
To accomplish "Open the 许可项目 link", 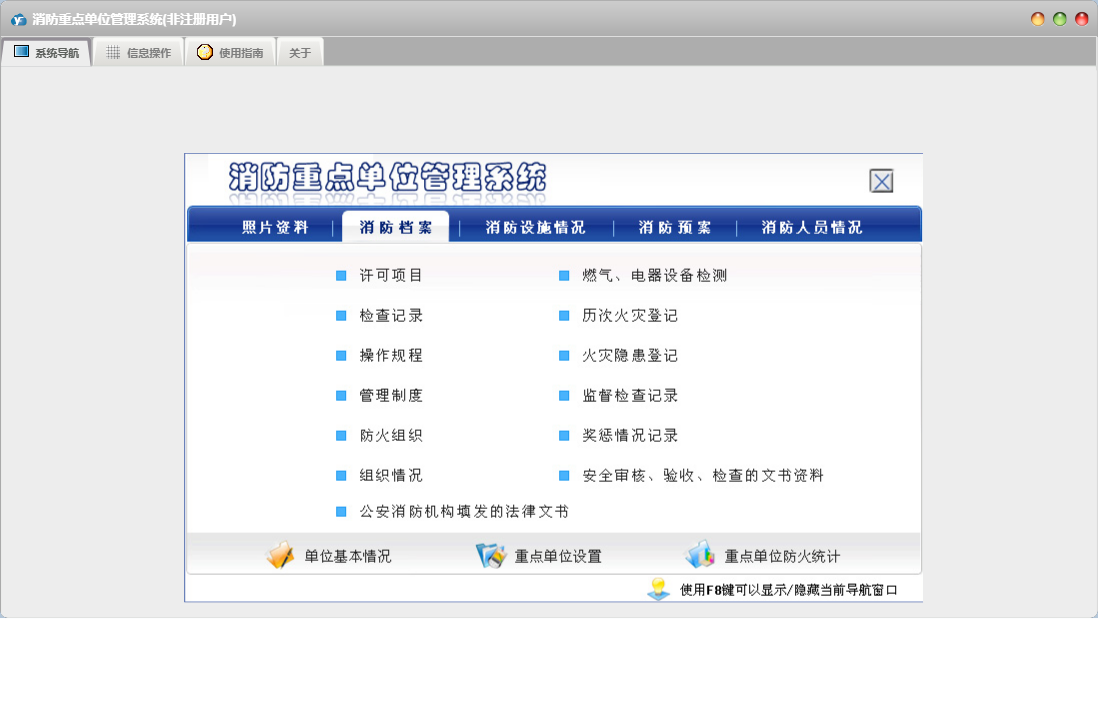I will pos(391,276).
